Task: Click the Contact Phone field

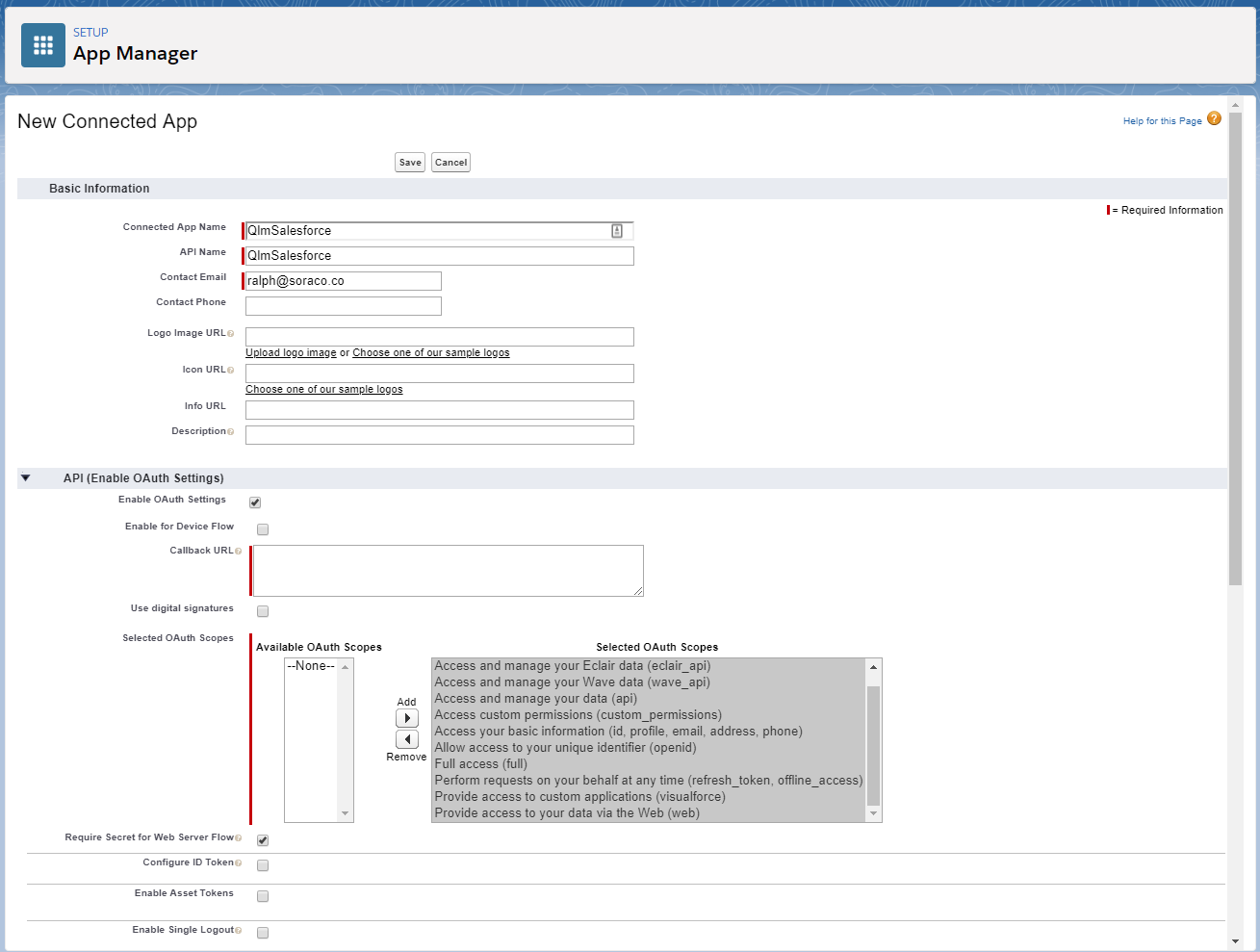Action: pos(343,306)
